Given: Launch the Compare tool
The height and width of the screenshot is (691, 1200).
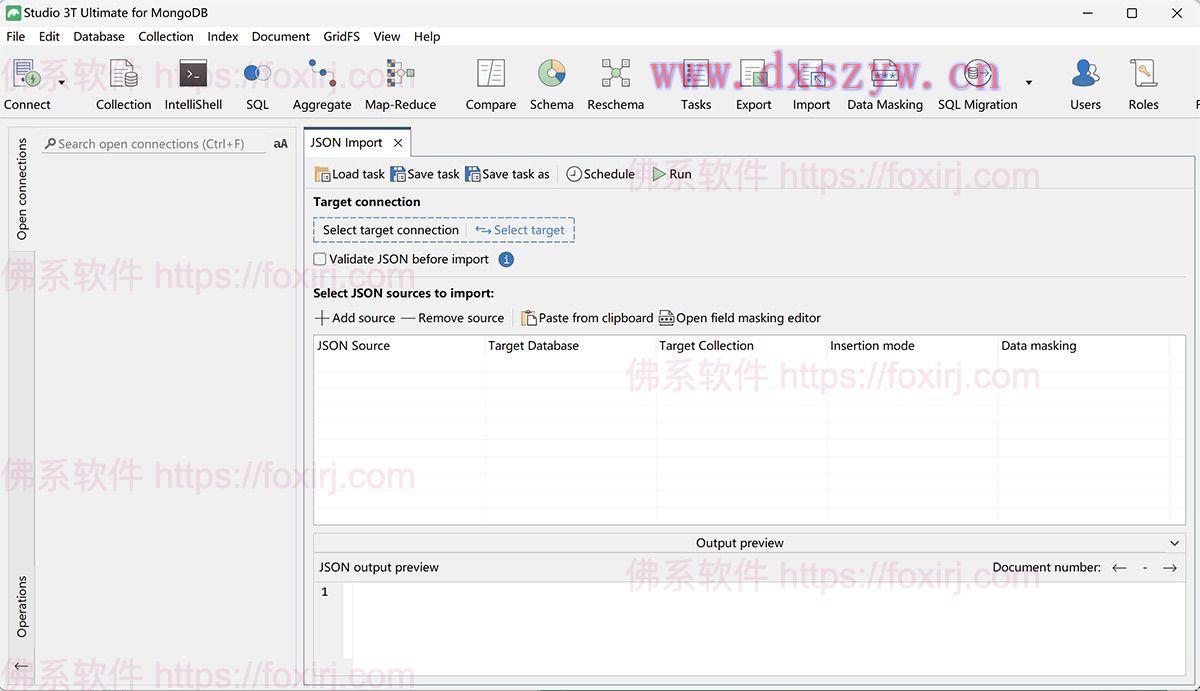Looking at the screenshot, I should coord(491,84).
